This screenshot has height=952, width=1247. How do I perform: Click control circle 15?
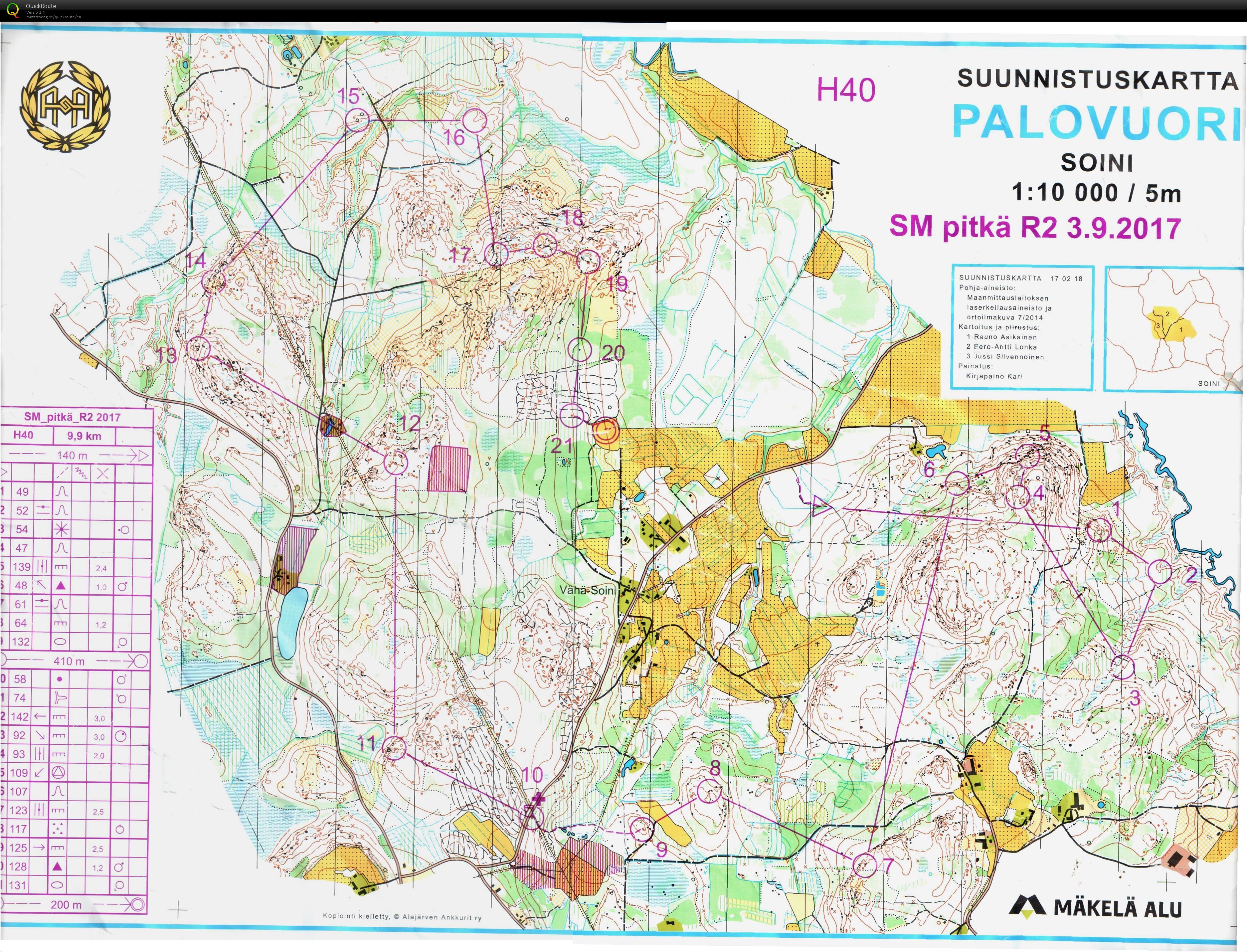coord(358,119)
